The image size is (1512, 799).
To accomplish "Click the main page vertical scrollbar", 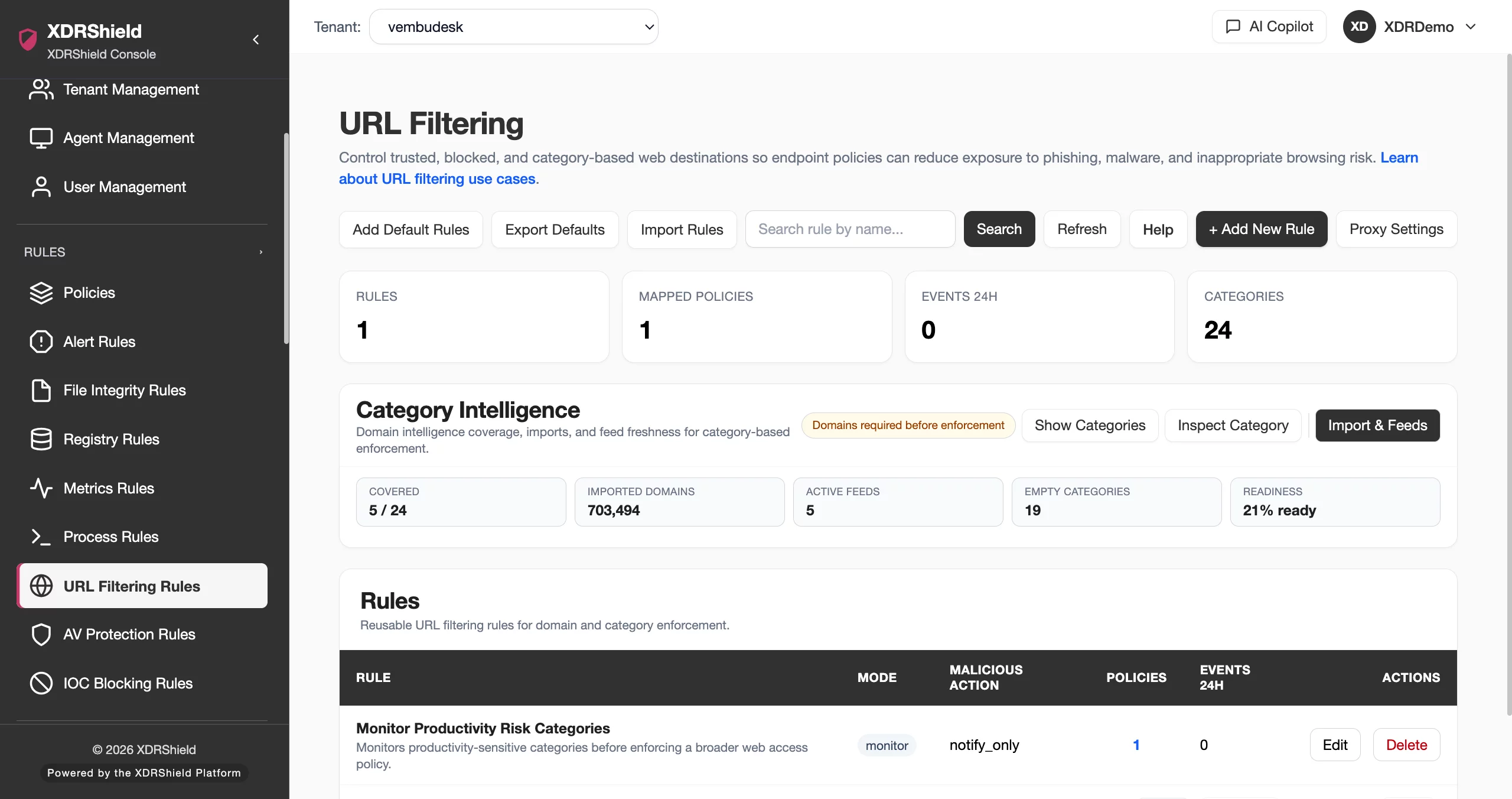I will coord(1508,384).
